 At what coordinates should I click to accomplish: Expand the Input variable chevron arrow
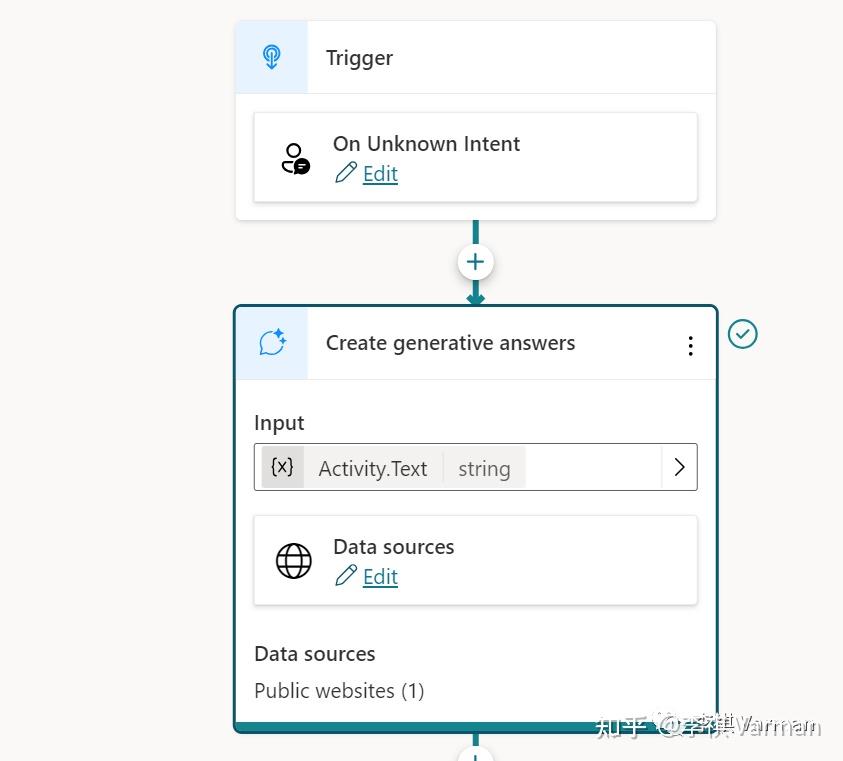[x=679, y=467]
